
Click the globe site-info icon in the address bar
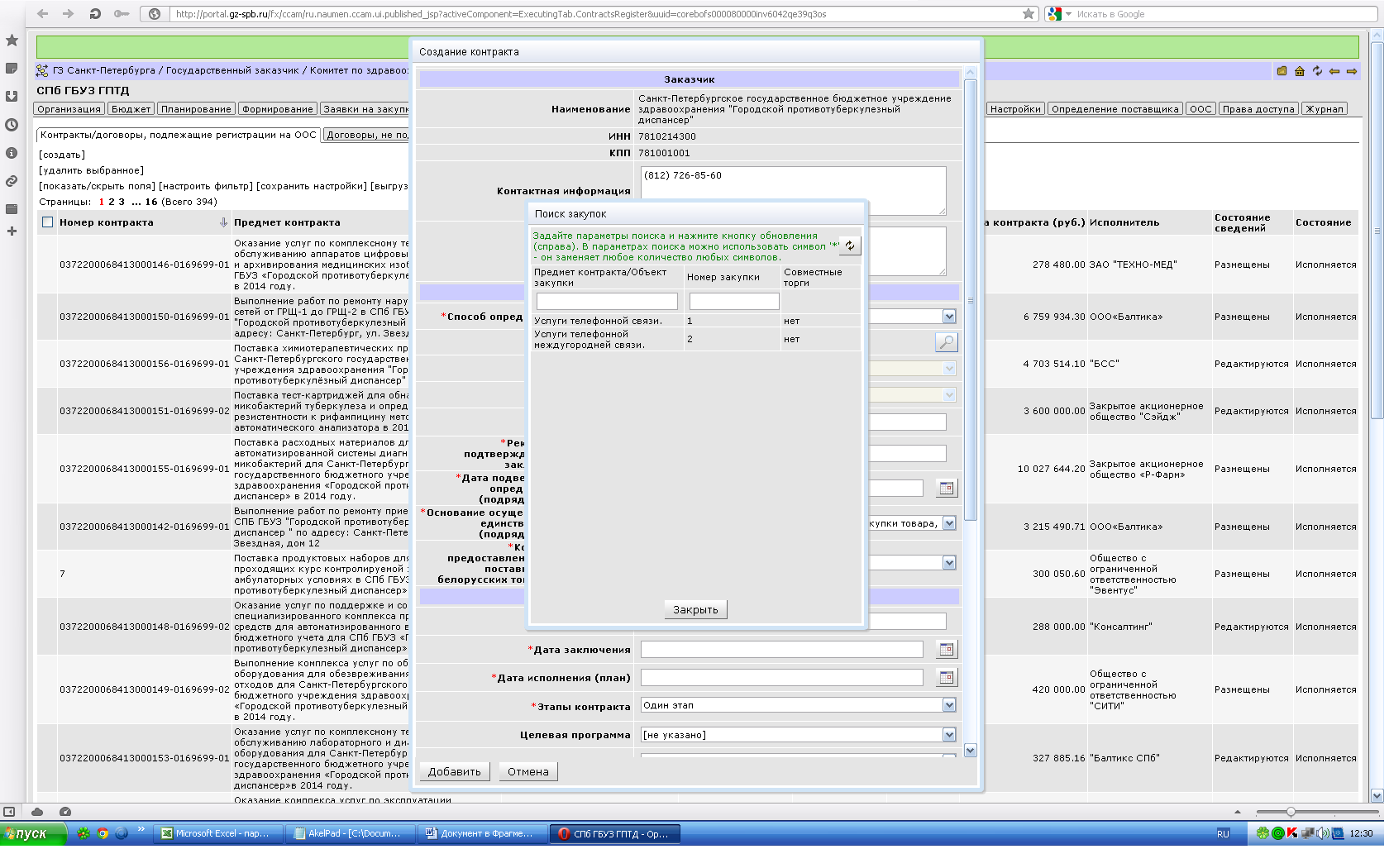(155, 14)
